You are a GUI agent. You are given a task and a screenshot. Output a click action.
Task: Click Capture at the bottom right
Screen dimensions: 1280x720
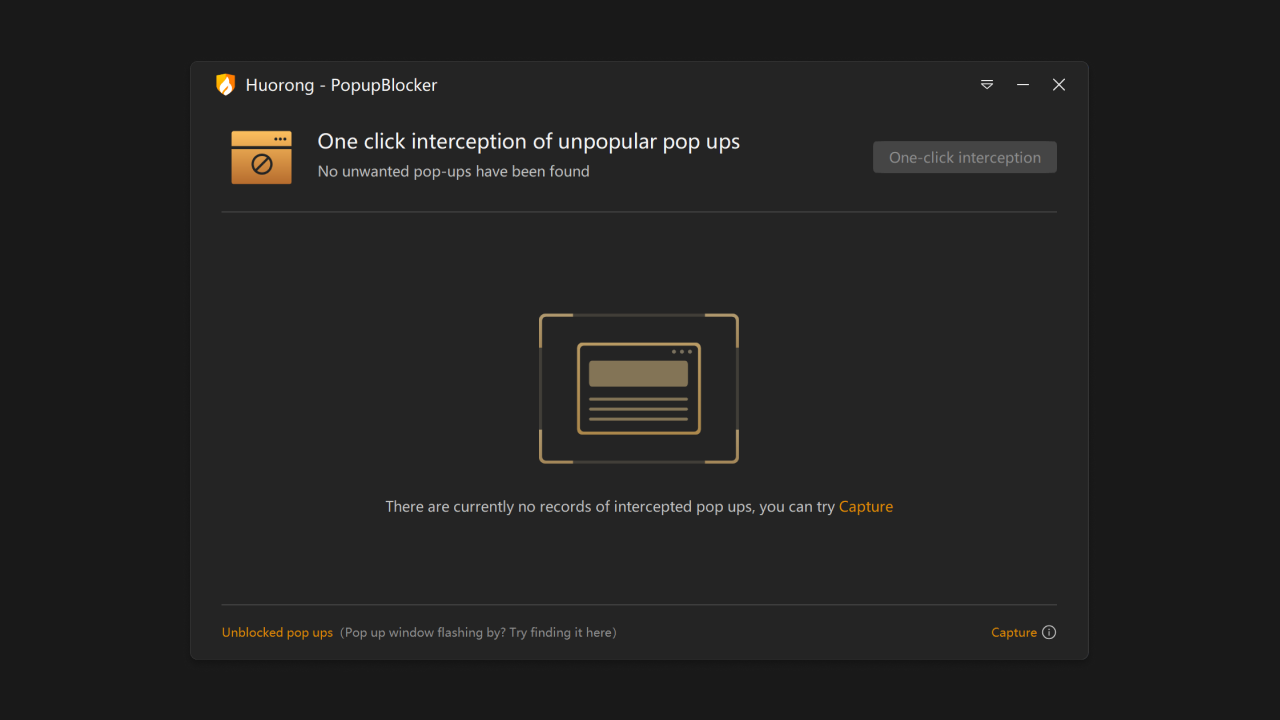(x=1013, y=632)
